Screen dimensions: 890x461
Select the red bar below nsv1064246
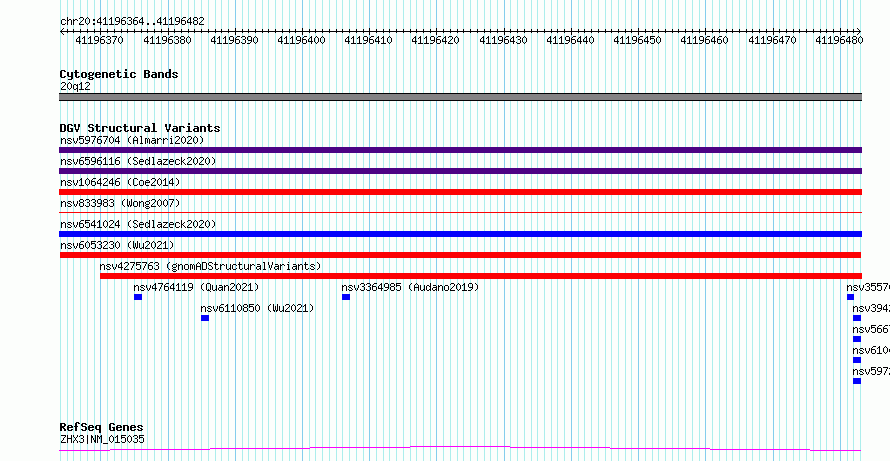[460, 192]
